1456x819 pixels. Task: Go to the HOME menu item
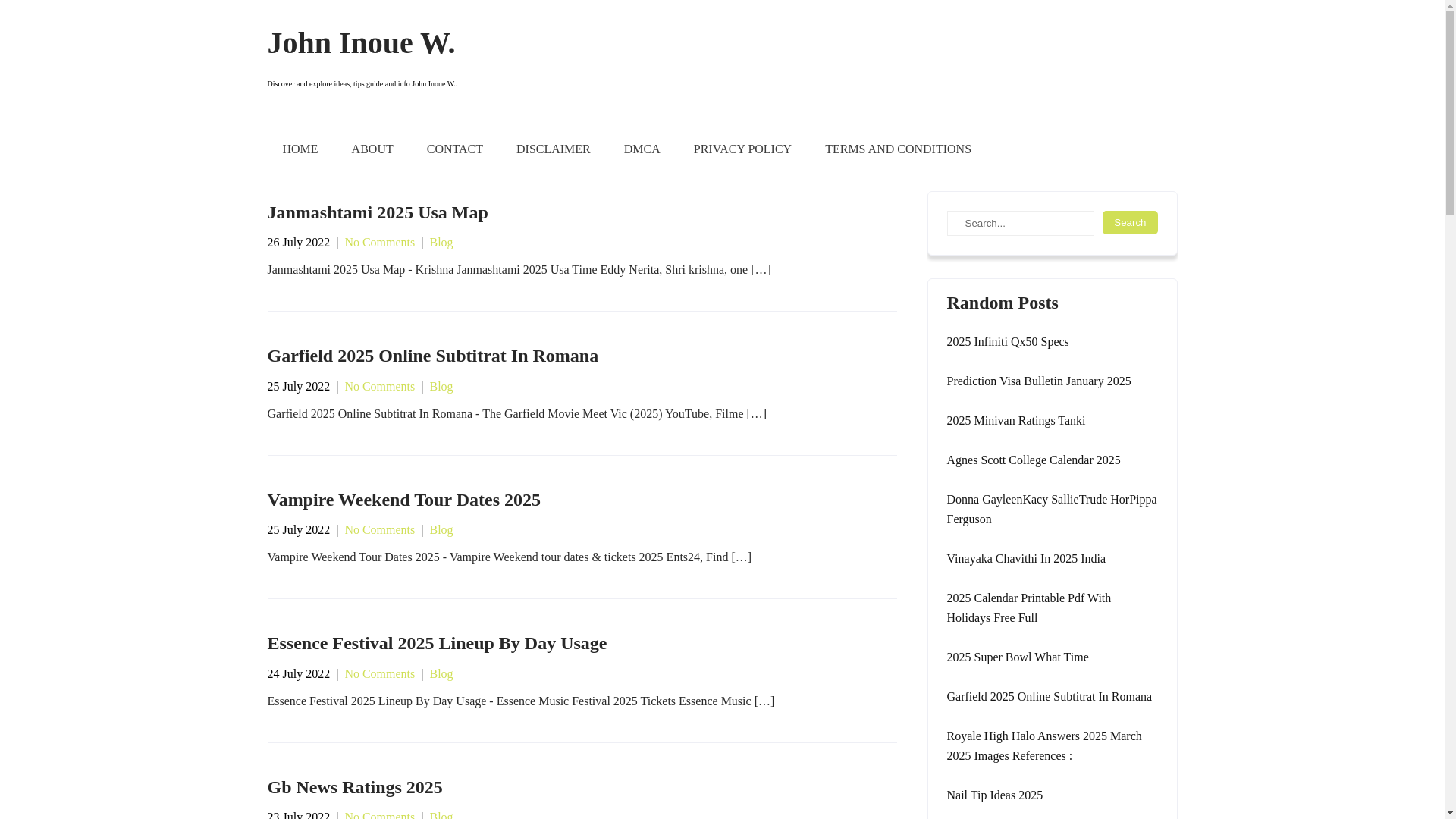(300, 149)
